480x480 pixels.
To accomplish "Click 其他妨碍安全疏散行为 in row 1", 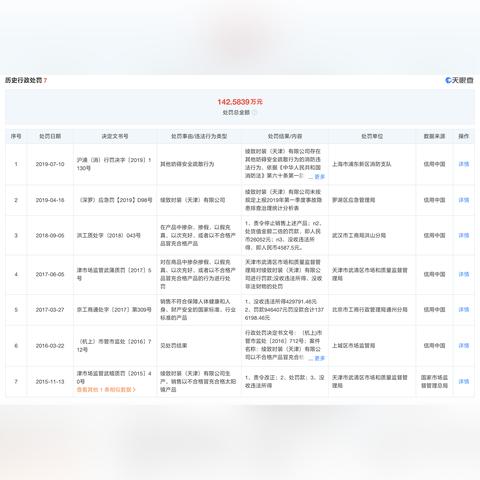I will pos(187,164).
